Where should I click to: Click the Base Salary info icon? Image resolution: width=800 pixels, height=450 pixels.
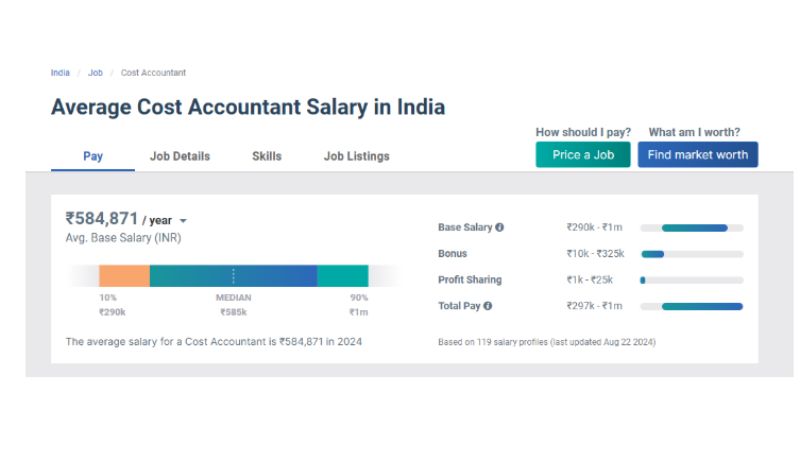(500, 228)
